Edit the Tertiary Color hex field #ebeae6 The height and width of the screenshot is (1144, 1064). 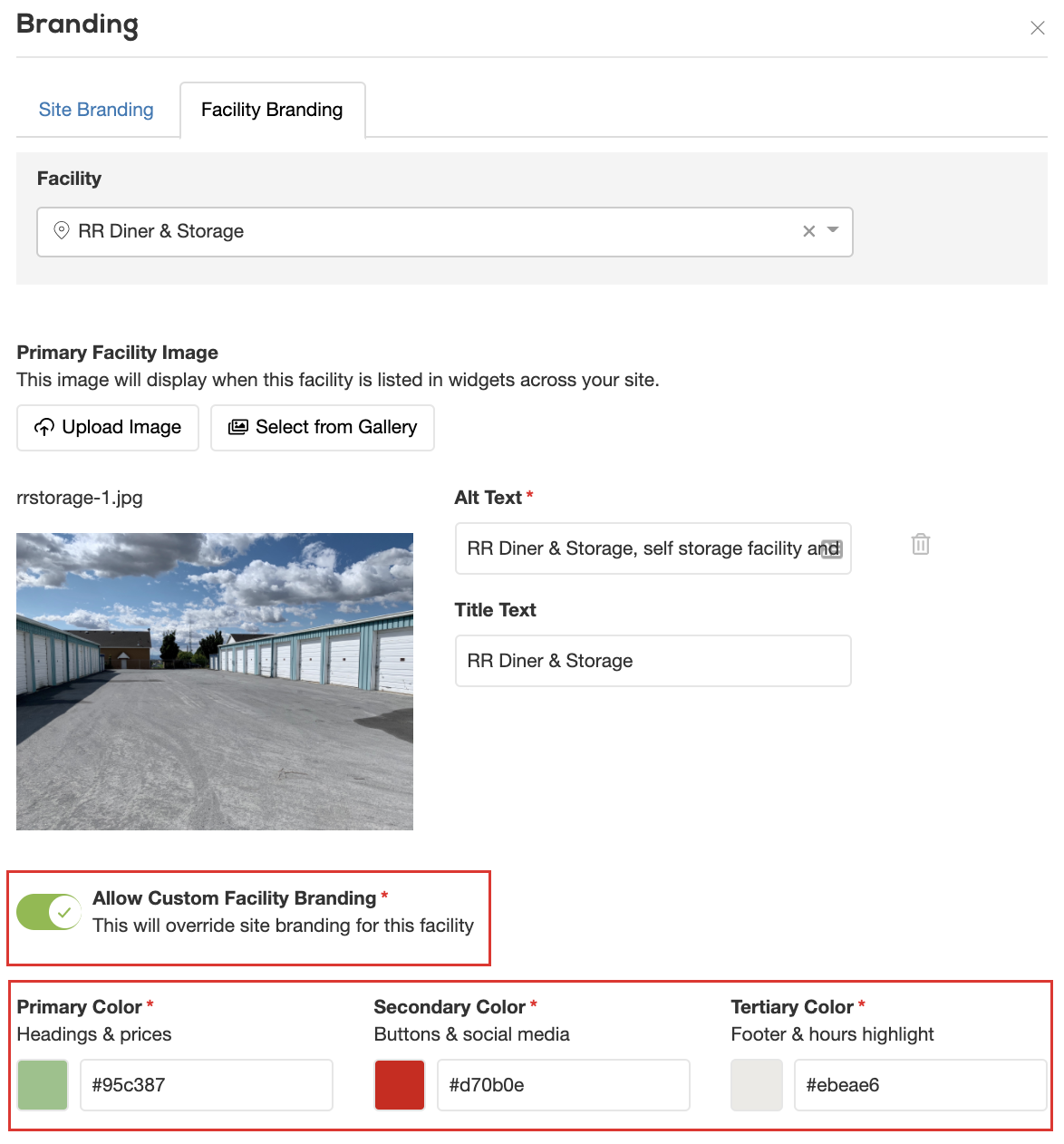point(920,1085)
